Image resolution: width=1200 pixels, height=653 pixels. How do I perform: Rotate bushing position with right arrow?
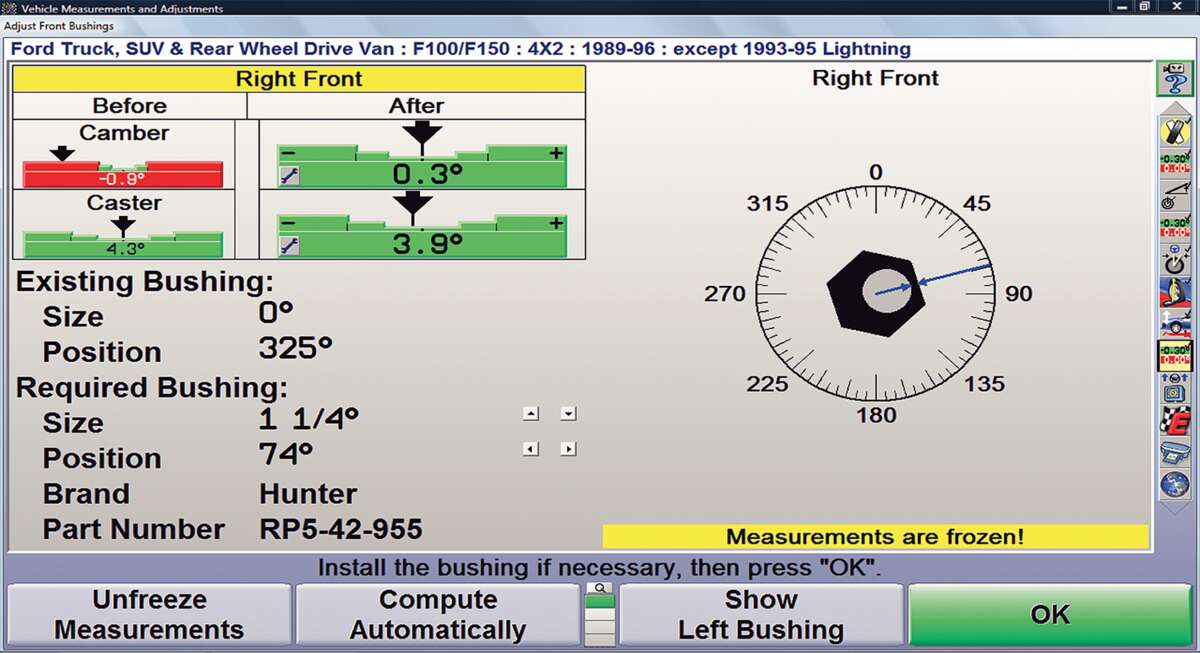568,449
